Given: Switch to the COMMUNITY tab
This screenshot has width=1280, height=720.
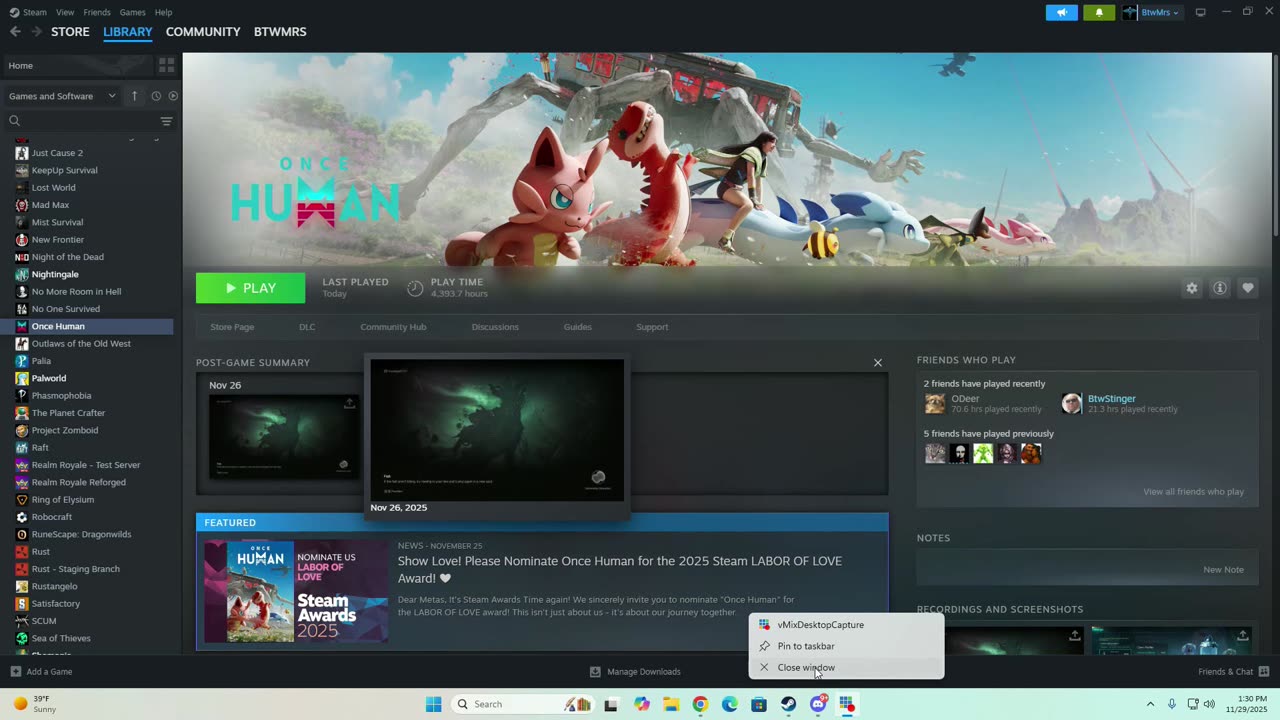Looking at the screenshot, I should (x=203, y=32).
